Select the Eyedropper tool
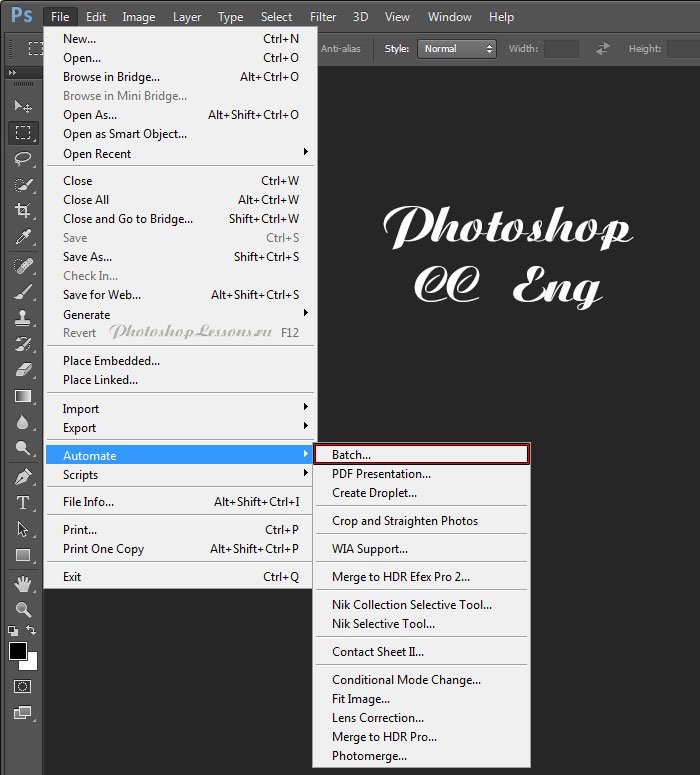 pyautogui.click(x=22, y=237)
